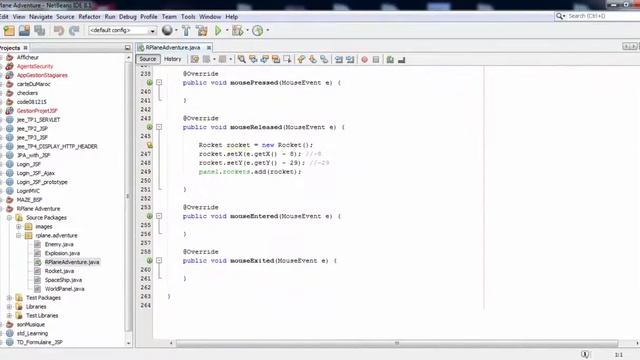Collapse the mouseExited method fold
This screenshot has height=360, width=640.
tap(159, 260)
